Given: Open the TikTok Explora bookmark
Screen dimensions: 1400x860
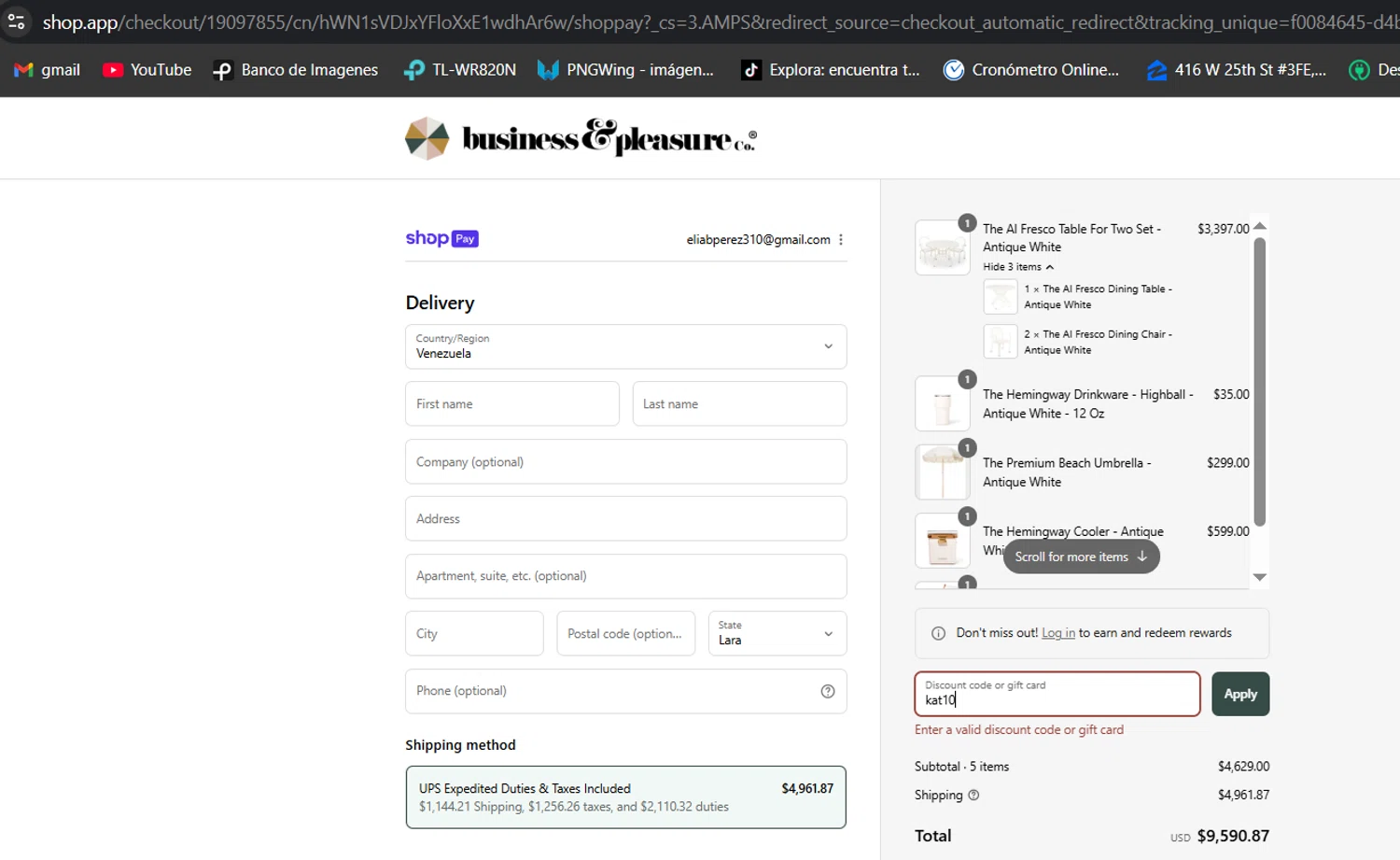Looking at the screenshot, I should point(830,70).
